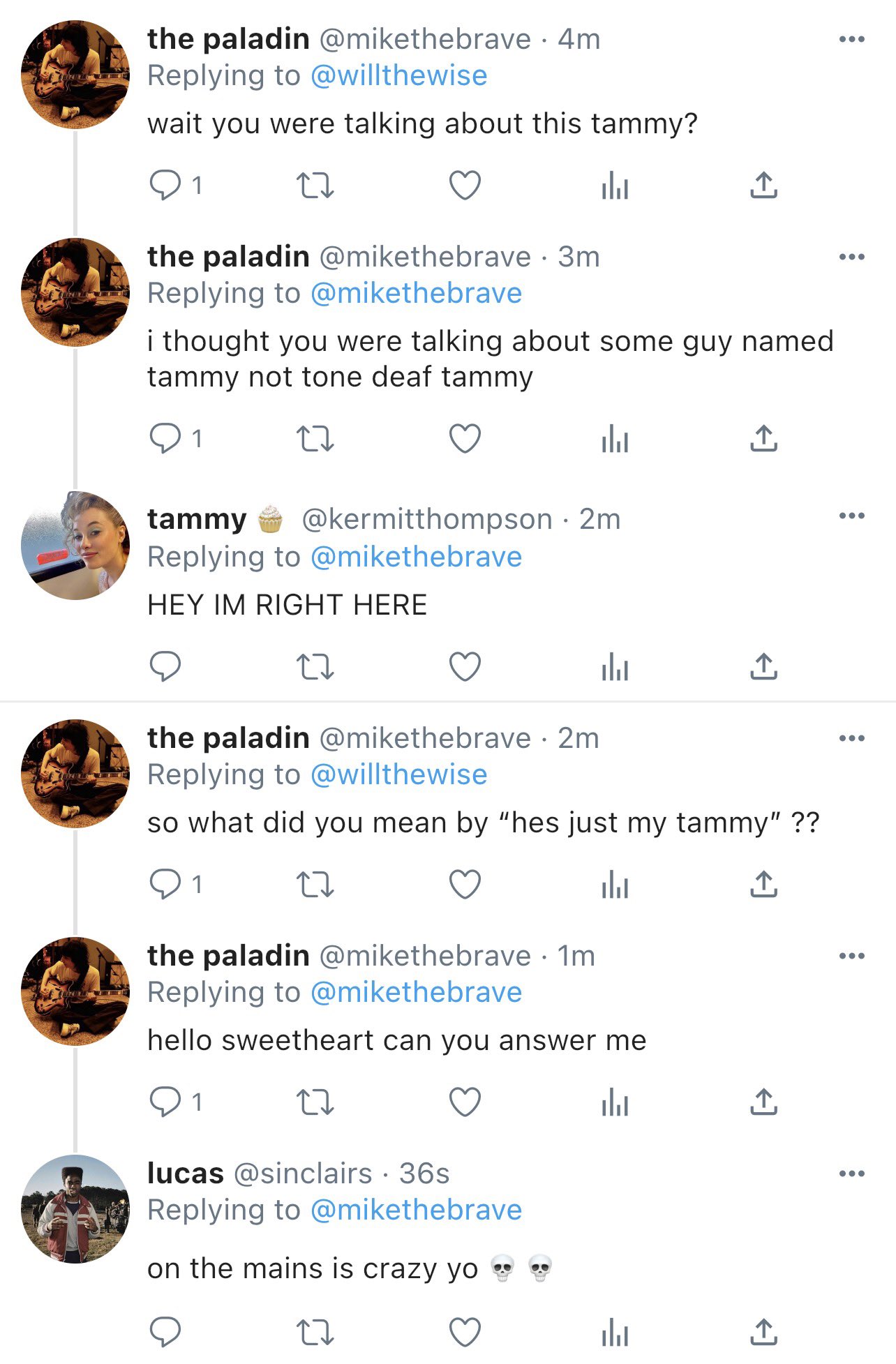Viewport: 896px width, 1364px height.
Task: Open the three-dot menu on lucas's tweet
Action: click(x=851, y=1174)
